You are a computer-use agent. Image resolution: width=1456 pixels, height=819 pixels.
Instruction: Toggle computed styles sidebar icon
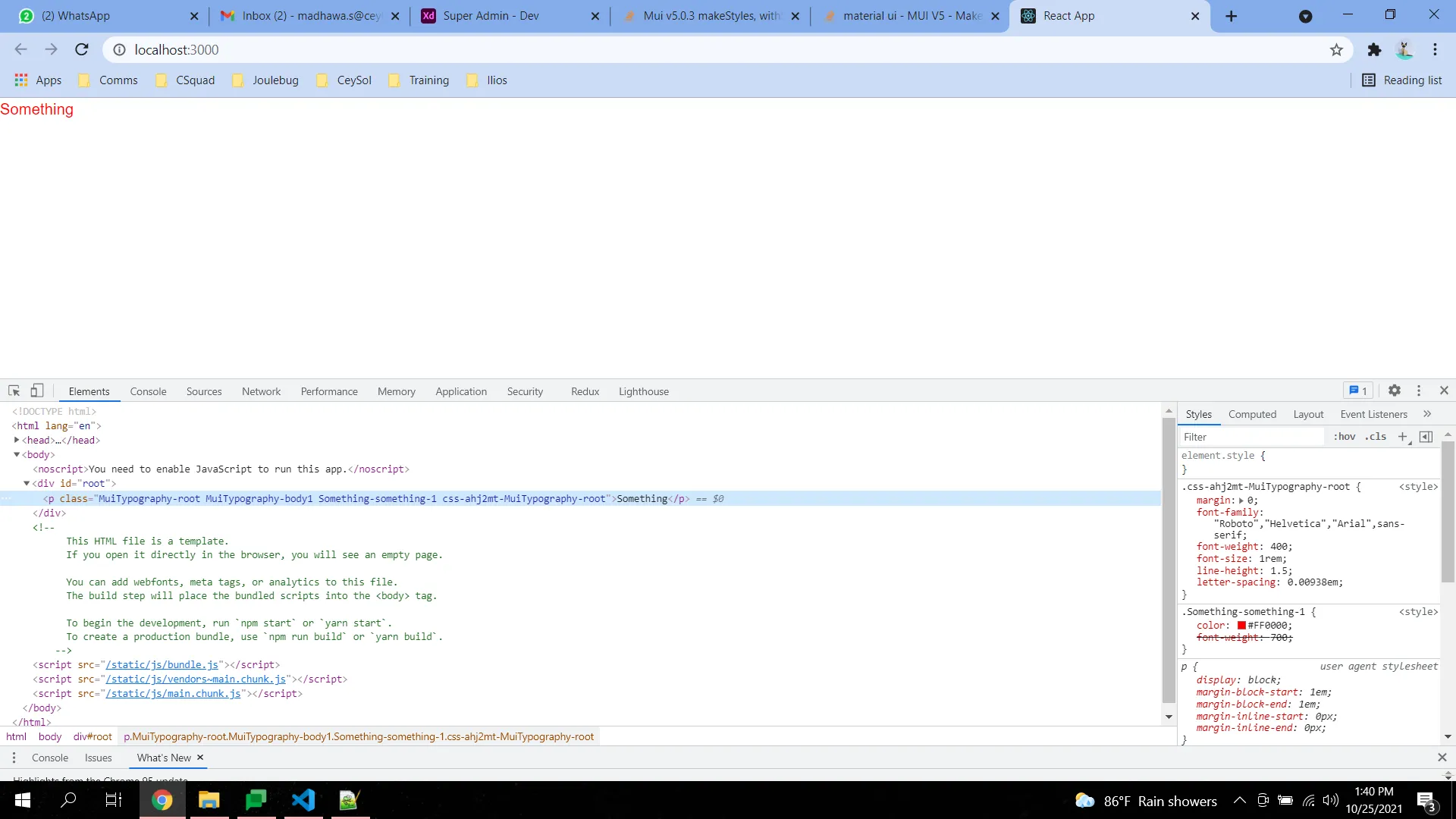point(1426,437)
